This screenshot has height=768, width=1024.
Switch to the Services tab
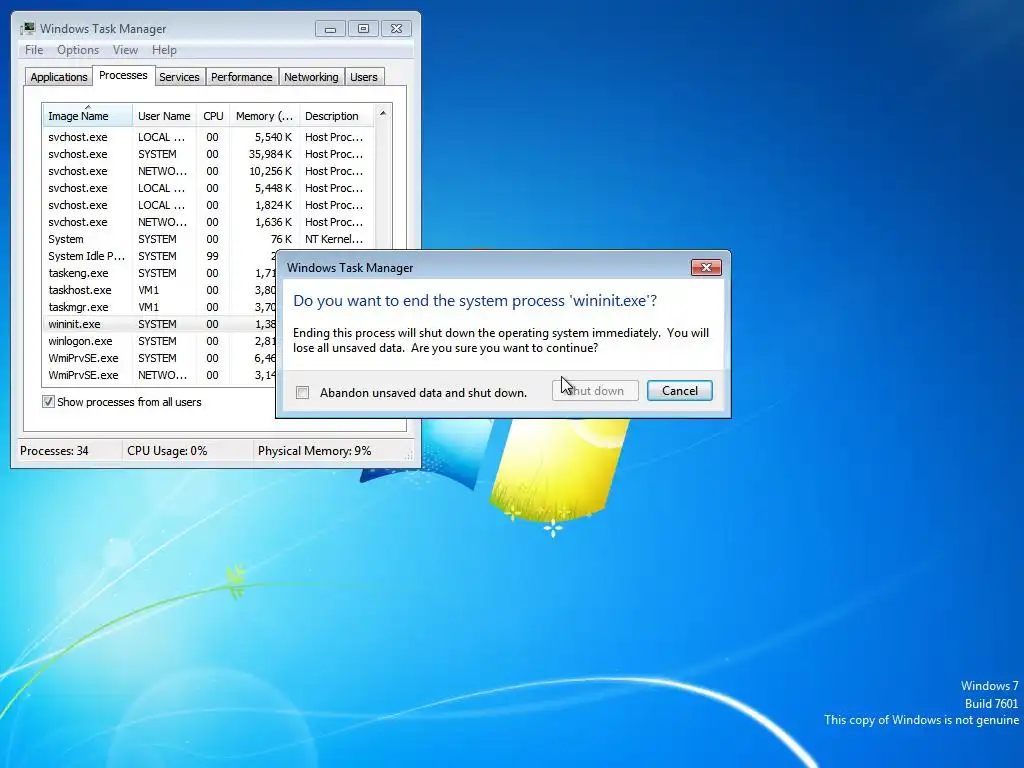pyautogui.click(x=179, y=77)
